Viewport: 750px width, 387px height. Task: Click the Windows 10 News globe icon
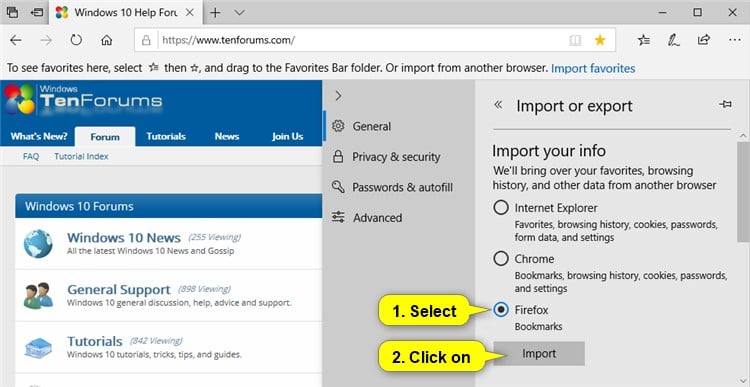pyautogui.click(x=38, y=243)
